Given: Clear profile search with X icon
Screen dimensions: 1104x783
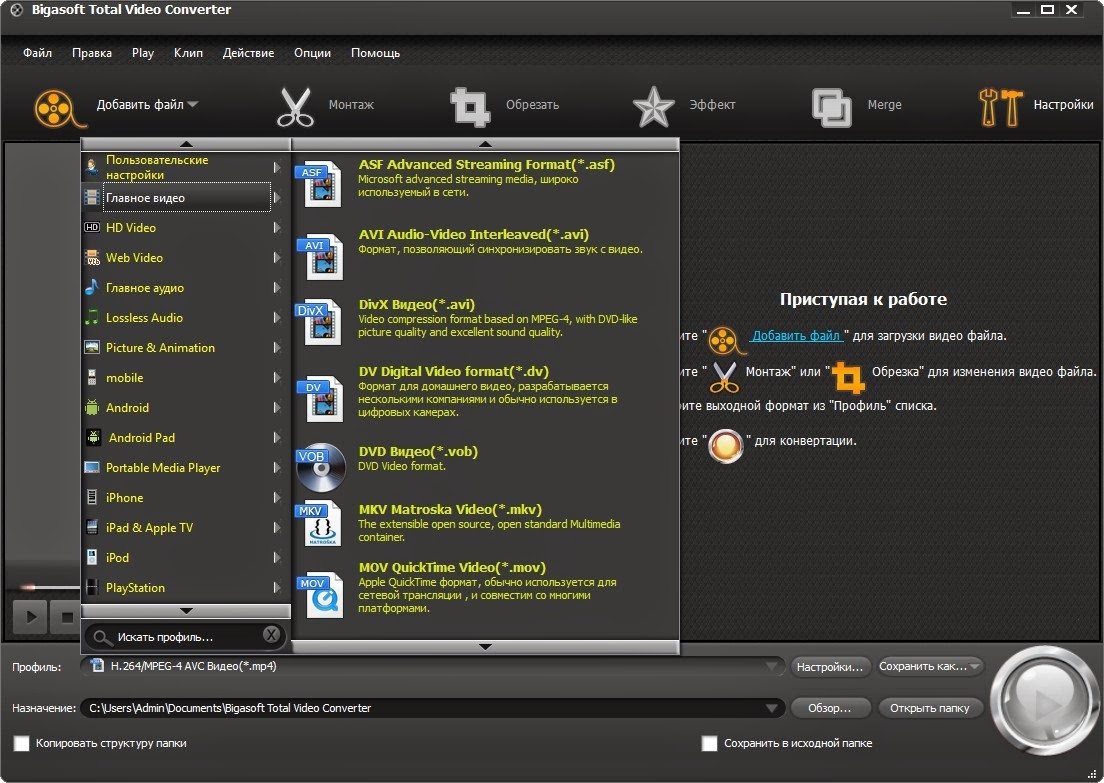Looking at the screenshot, I should coord(271,634).
